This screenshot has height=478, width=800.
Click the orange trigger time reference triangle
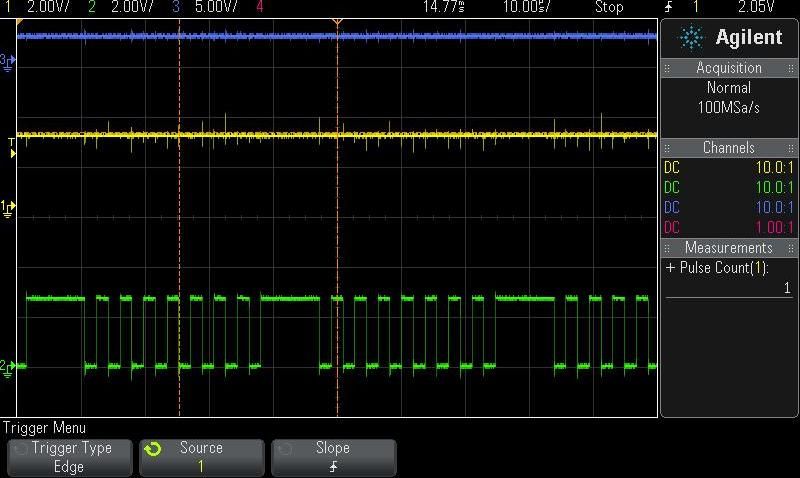pyautogui.click(x=337, y=22)
